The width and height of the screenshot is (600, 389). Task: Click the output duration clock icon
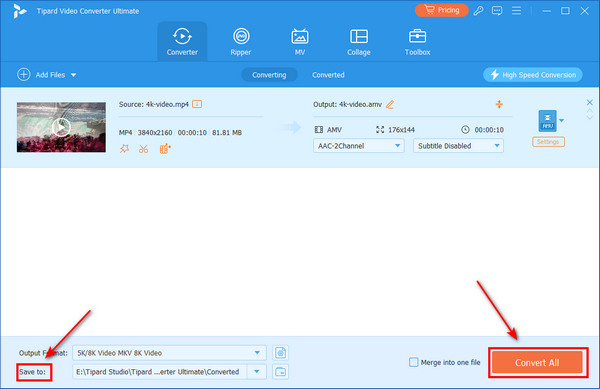click(465, 130)
